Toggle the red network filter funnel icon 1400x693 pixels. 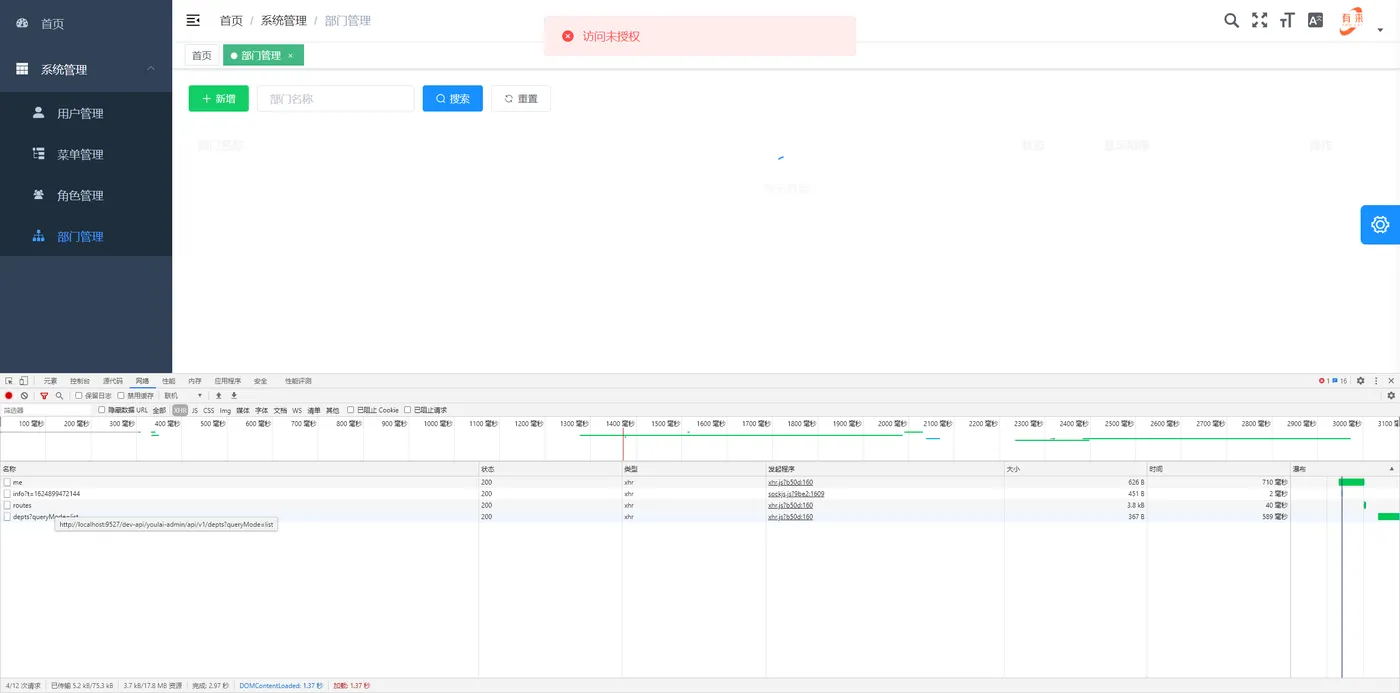(x=43, y=396)
